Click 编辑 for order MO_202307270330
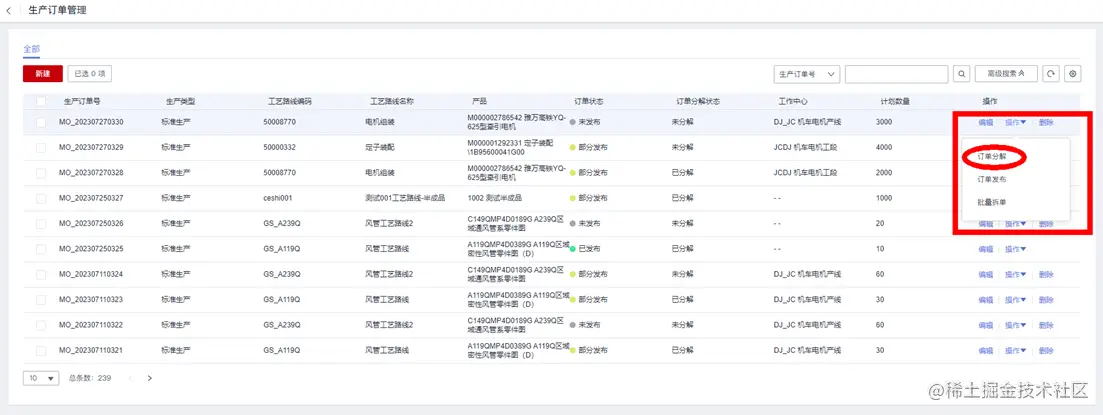The image size is (1103, 415). pyautogui.click(x=986, y=122)
